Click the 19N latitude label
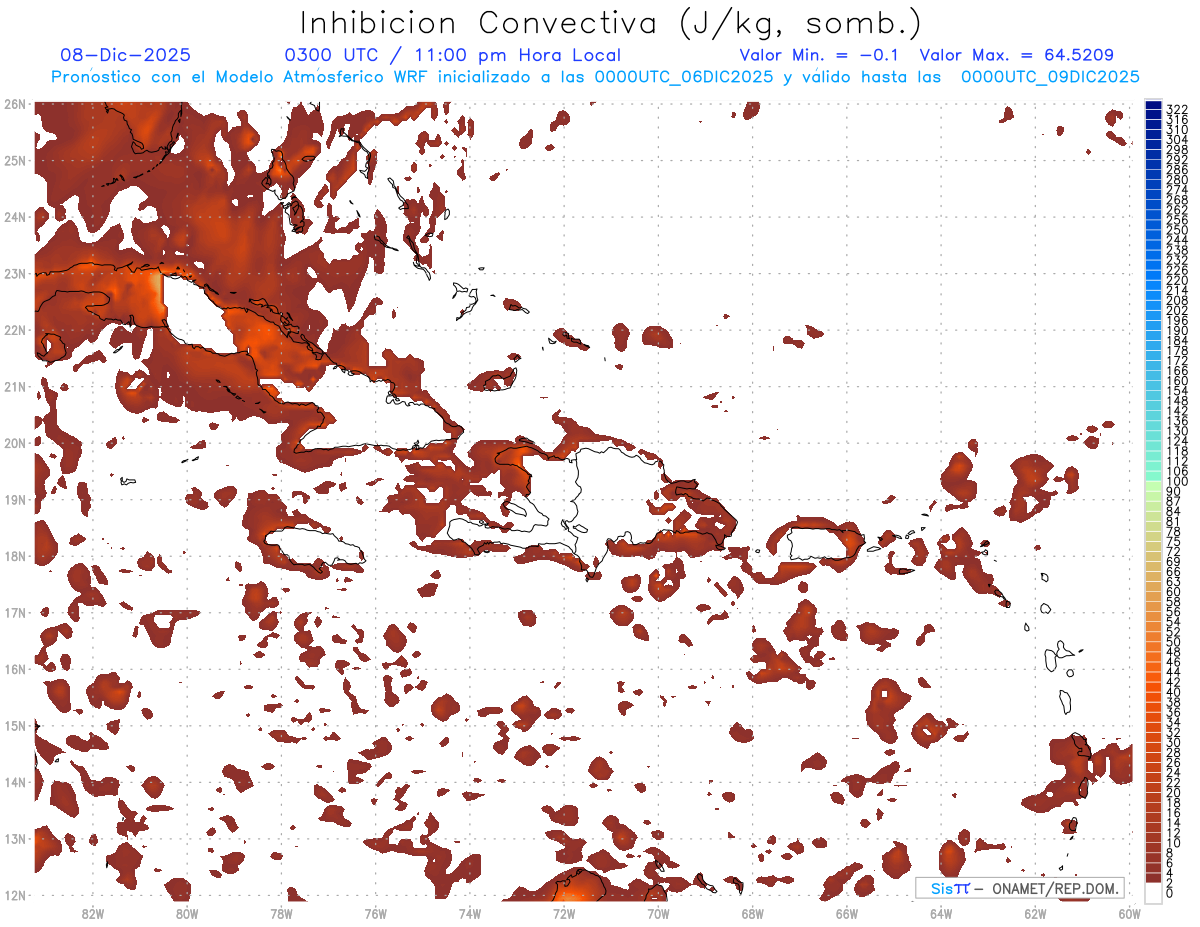Viewport: 1200px width, 927px height. point(14,499)
